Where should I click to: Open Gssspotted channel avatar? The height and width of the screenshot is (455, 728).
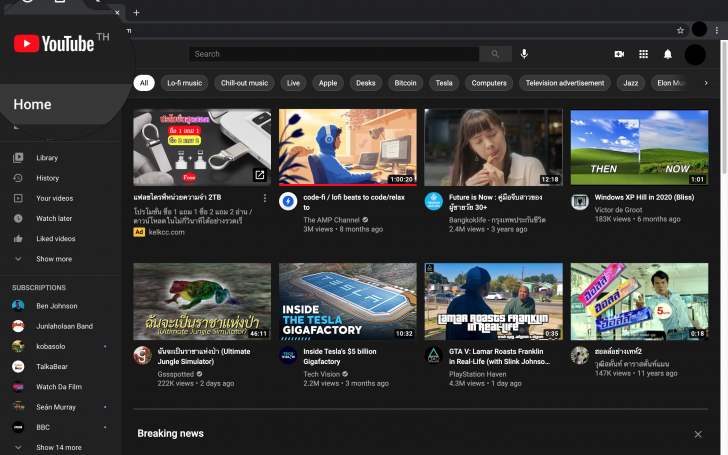(142, 356)
